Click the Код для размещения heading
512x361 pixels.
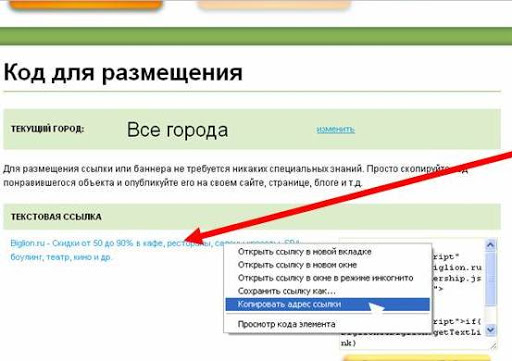123,72
